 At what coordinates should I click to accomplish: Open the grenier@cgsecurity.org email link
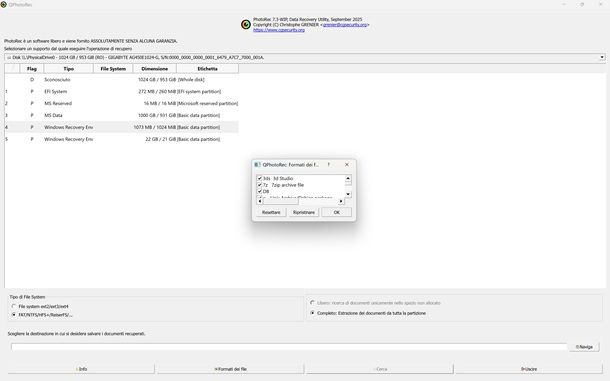click(345, 25)
